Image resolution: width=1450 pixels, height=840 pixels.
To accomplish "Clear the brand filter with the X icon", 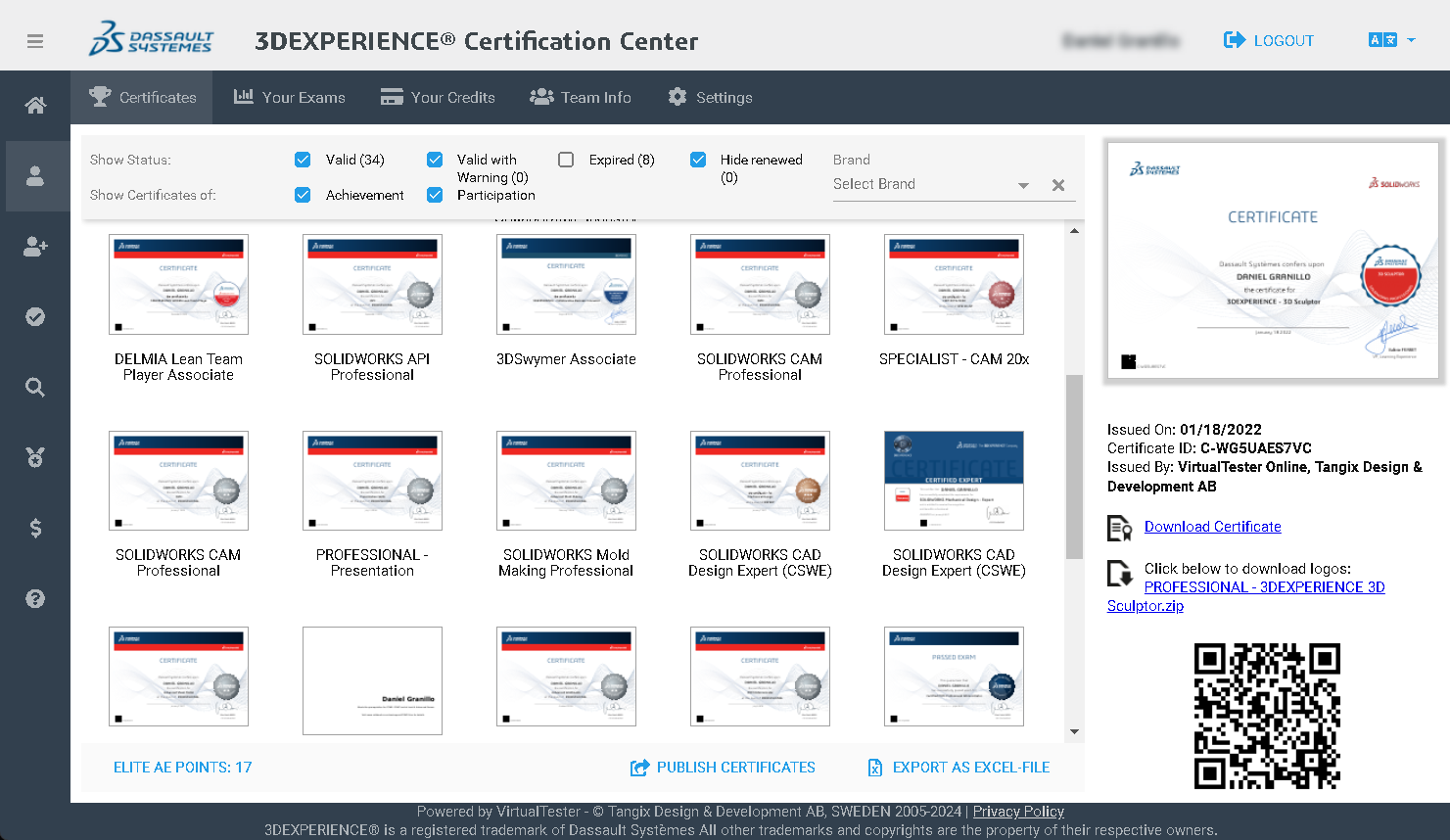I will tap(1058, 184).
